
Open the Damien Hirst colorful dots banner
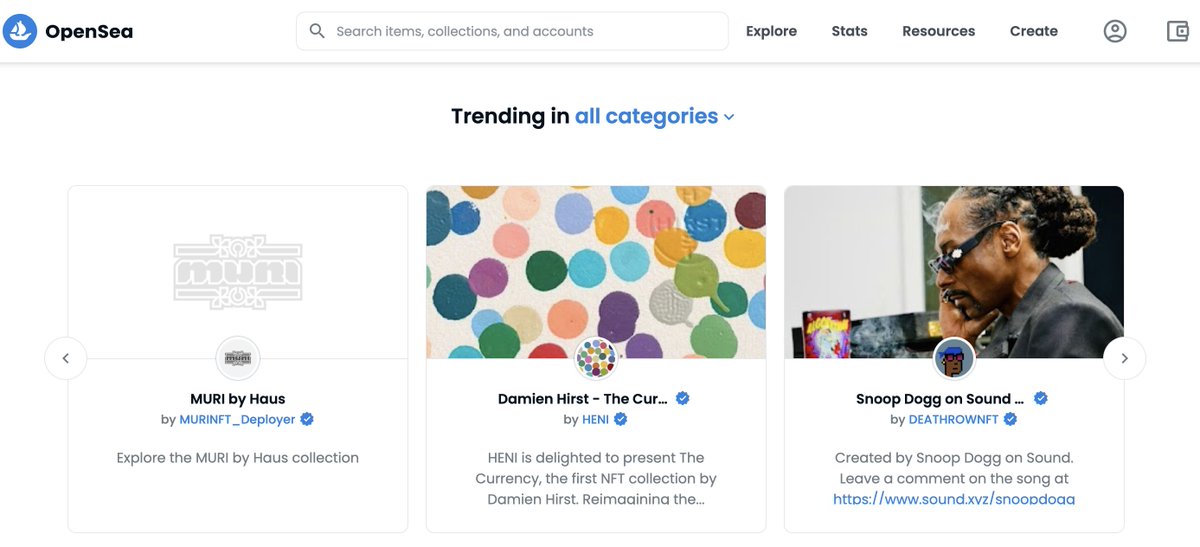pyautogui.click(x=596, y=272)
